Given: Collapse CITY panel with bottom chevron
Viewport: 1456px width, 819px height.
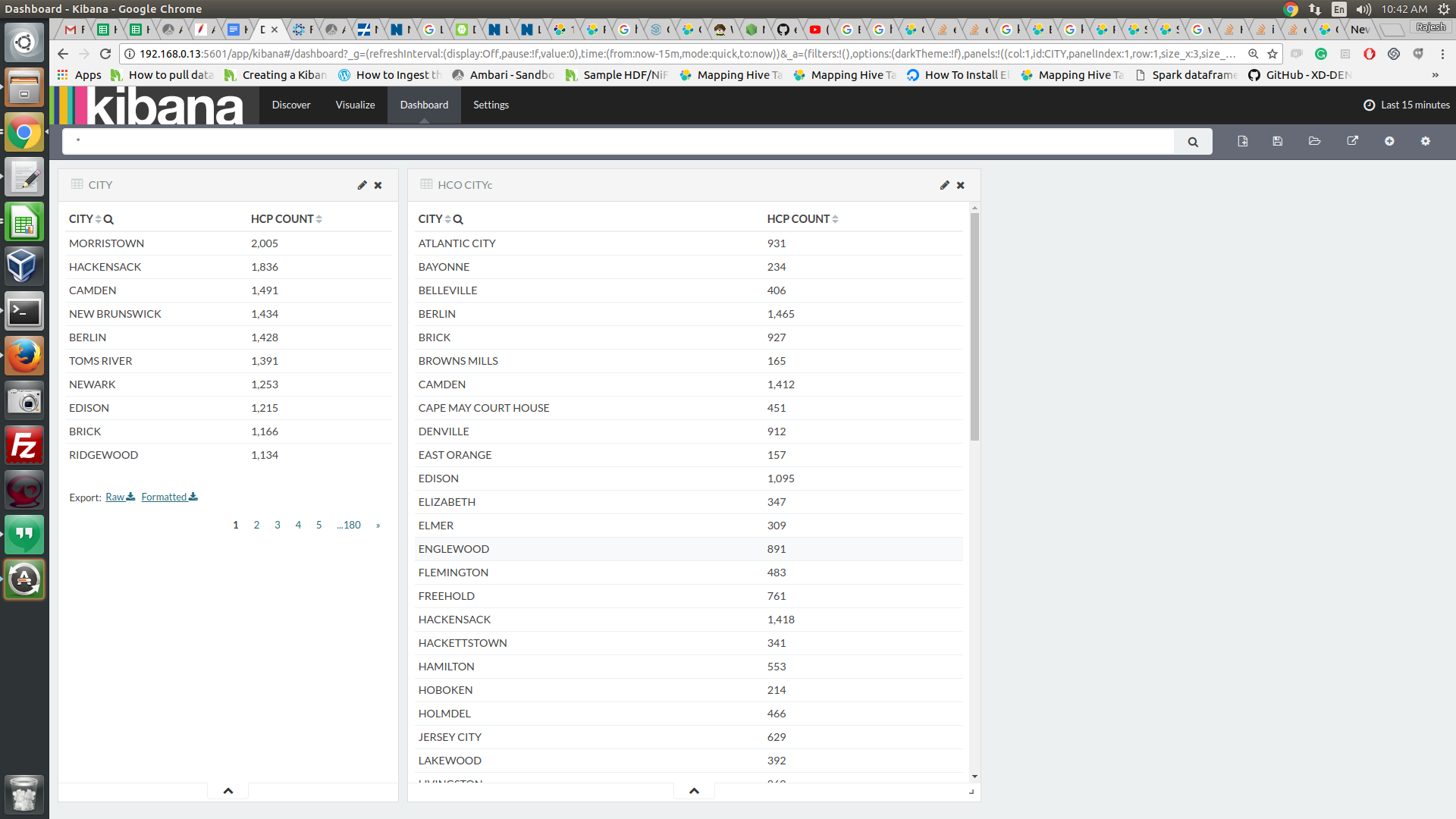Looking at the screenshot, I should tap(228, 791).
